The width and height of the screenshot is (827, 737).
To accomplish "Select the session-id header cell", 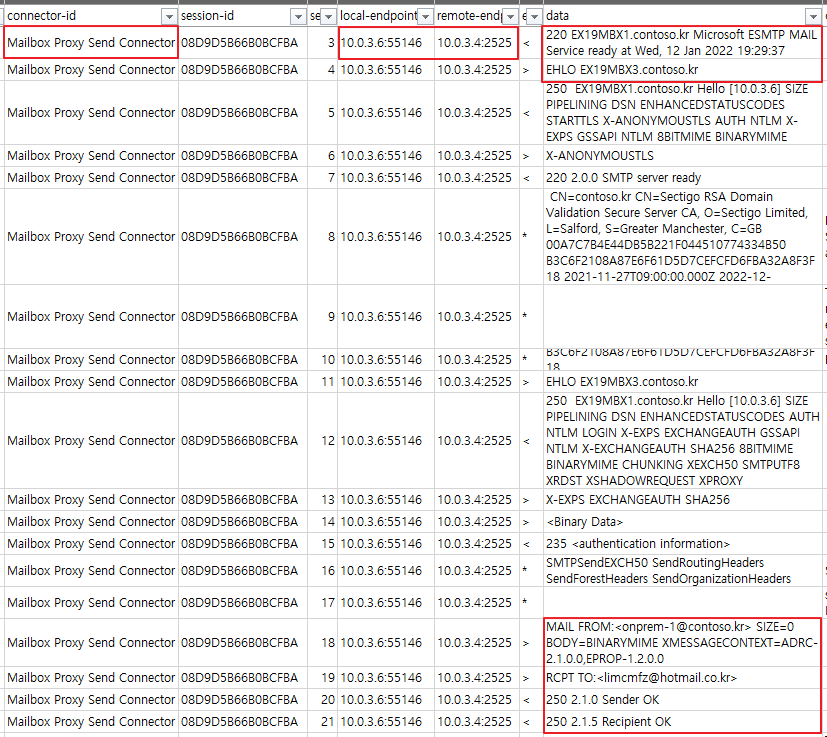I will pos(243,16).
